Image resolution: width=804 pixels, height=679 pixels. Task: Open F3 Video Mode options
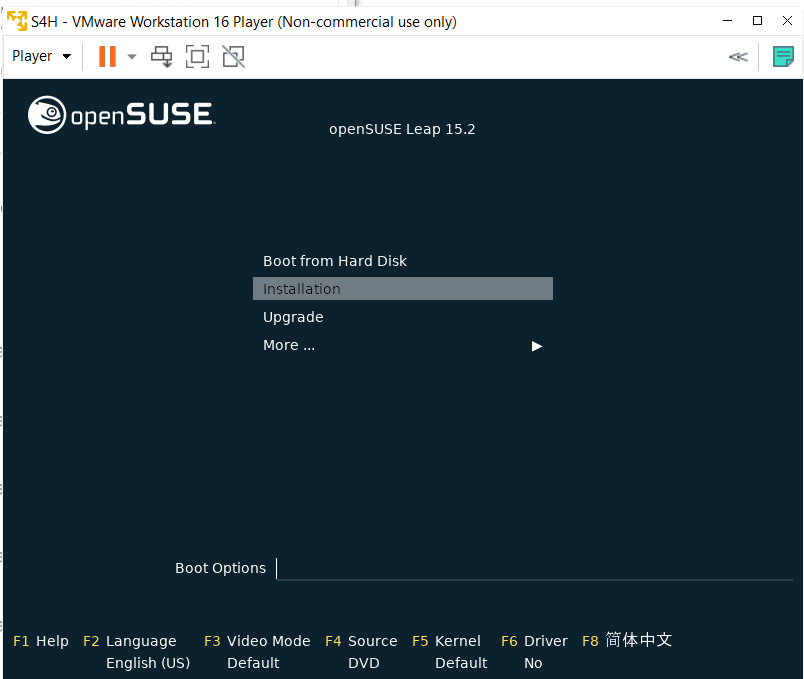click(257, 641)
